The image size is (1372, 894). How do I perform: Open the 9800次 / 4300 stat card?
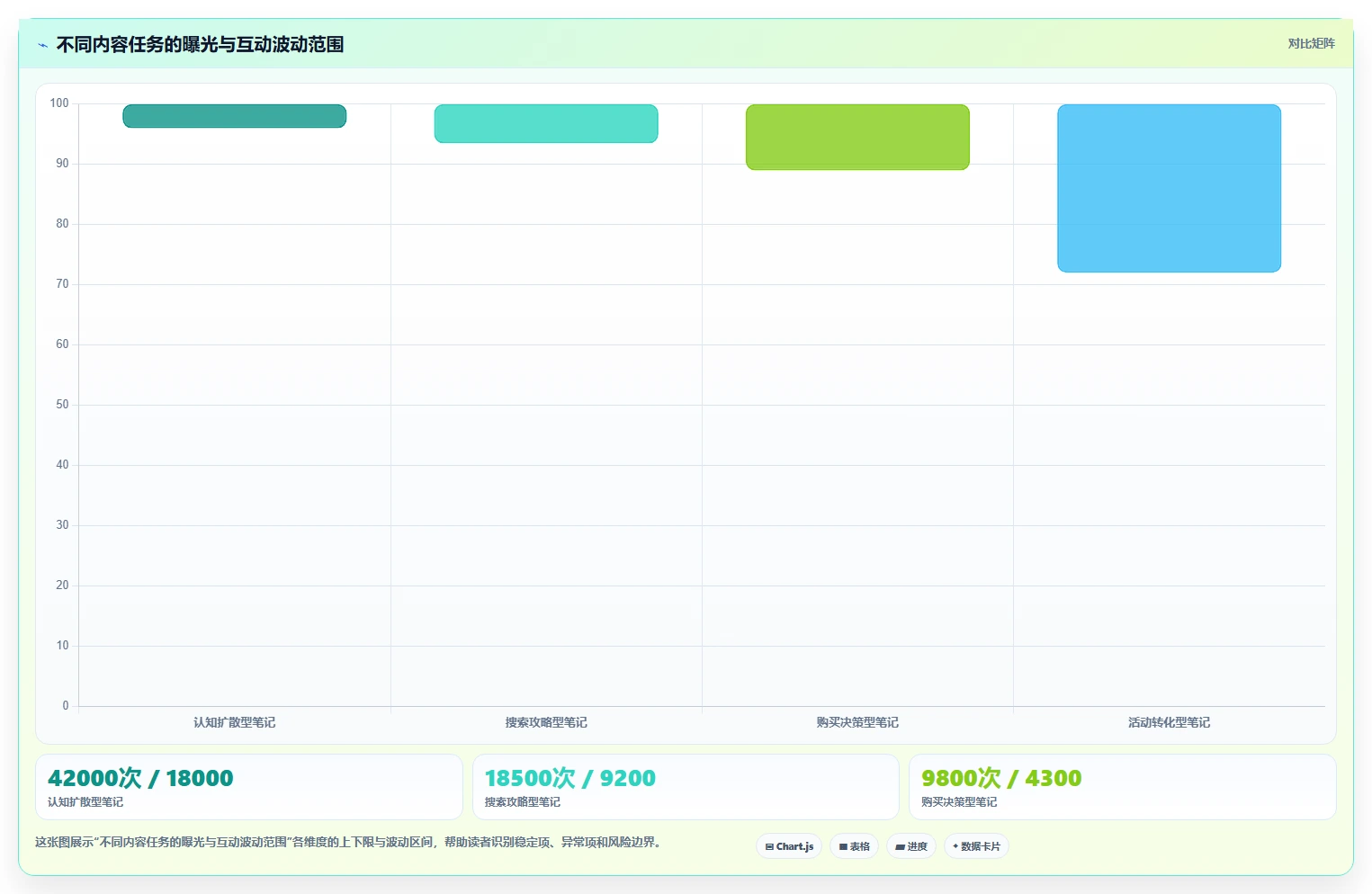point(1122,787)
